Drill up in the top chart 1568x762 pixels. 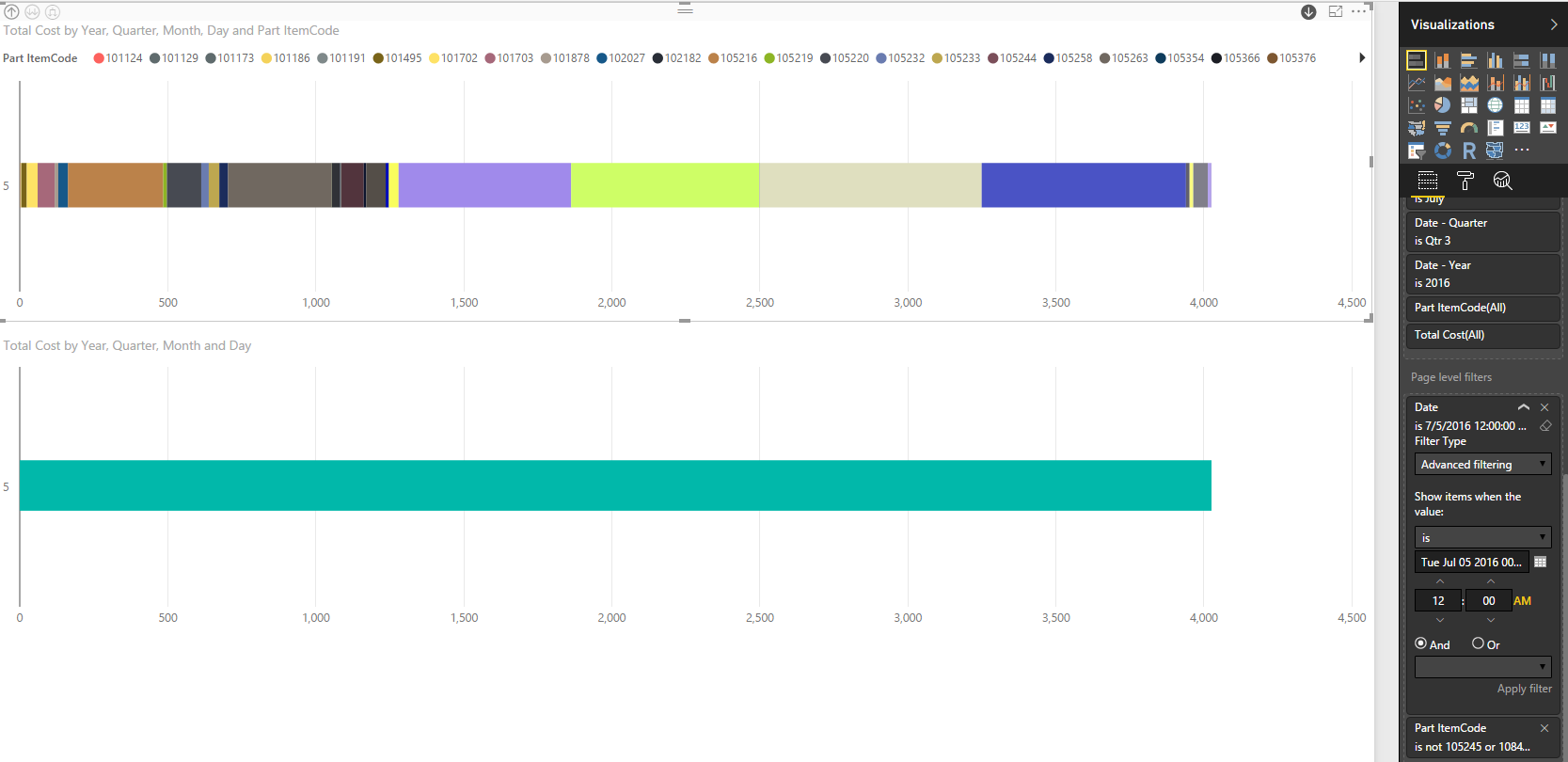(12, 12)
